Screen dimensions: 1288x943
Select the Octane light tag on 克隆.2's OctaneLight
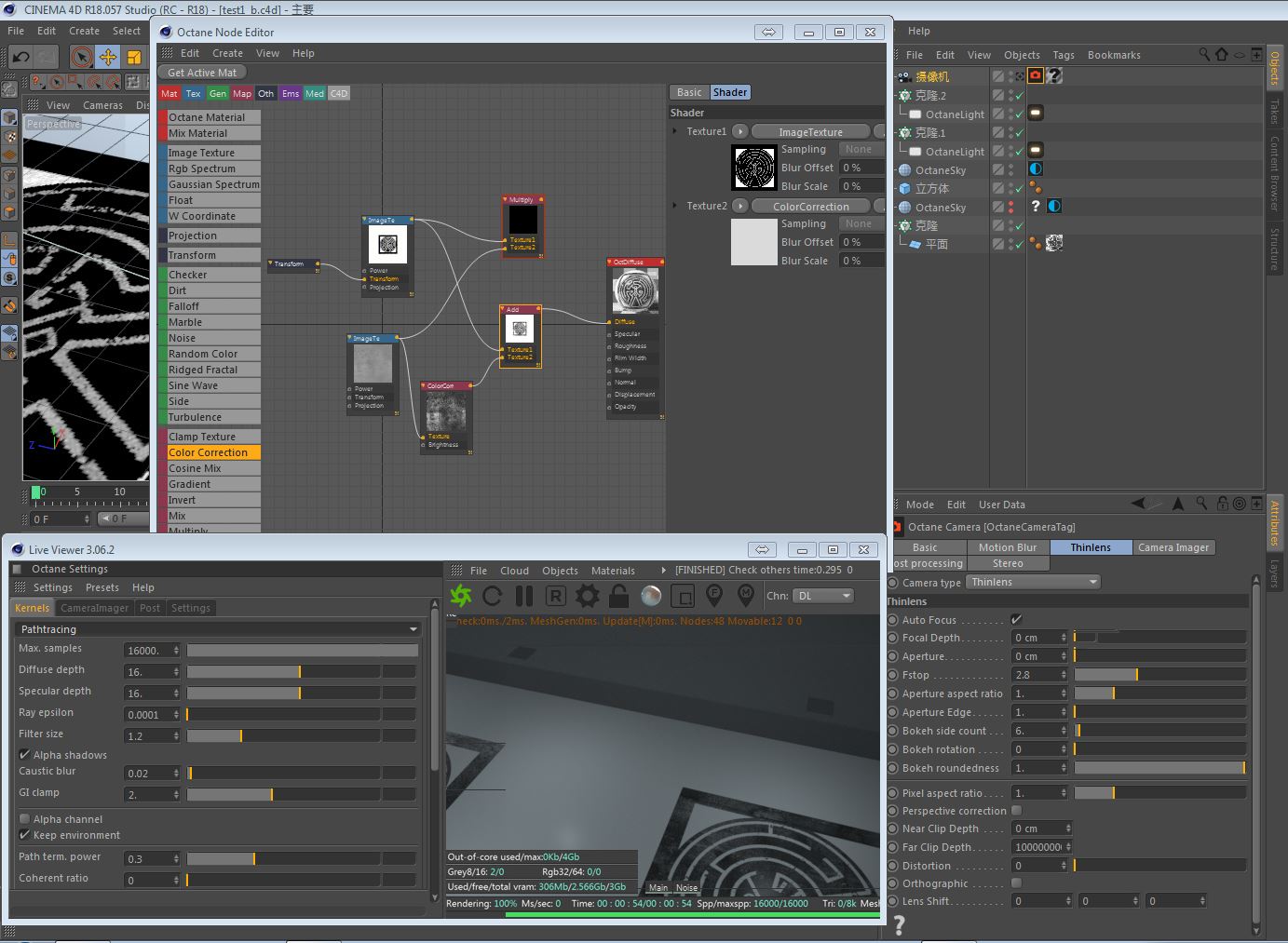pos(1035,114)
